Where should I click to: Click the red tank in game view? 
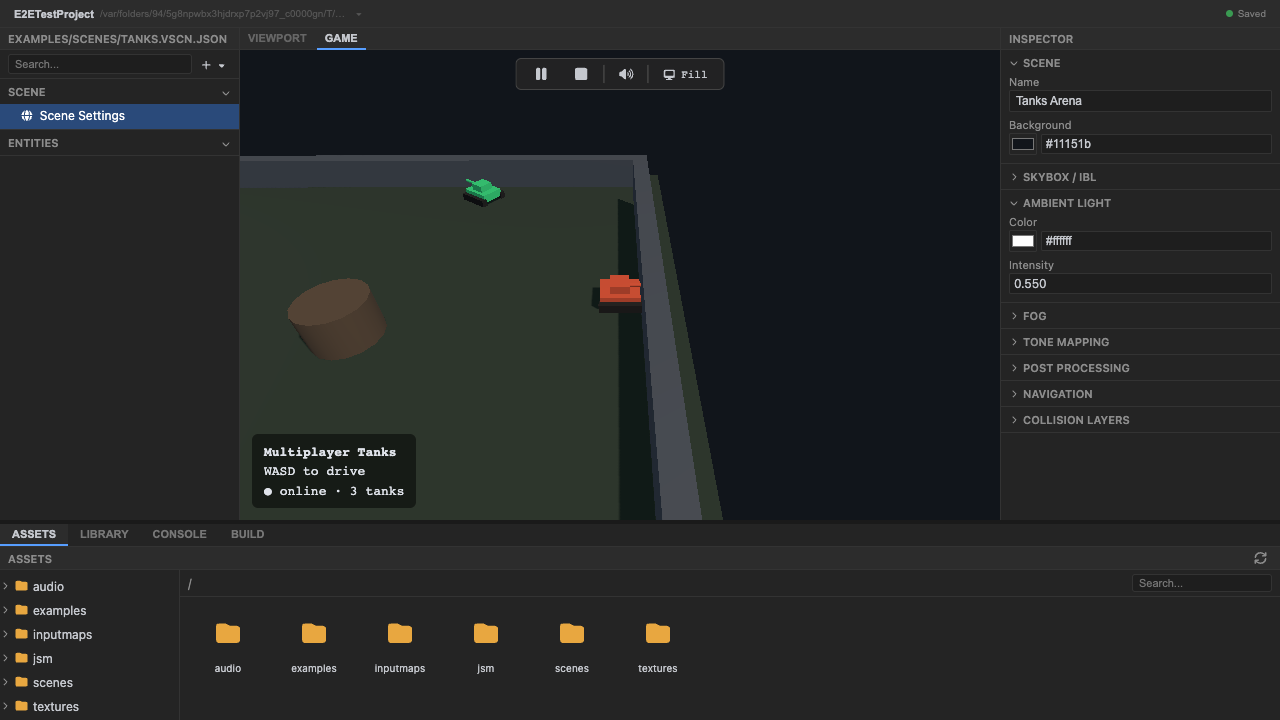[x=619, y=292]
